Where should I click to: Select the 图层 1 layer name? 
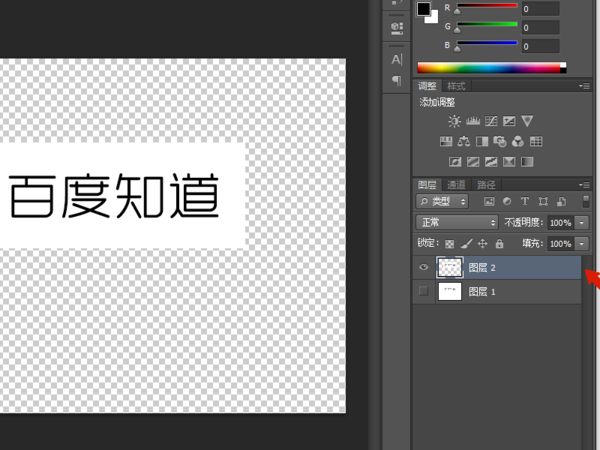tap(482, 292)
